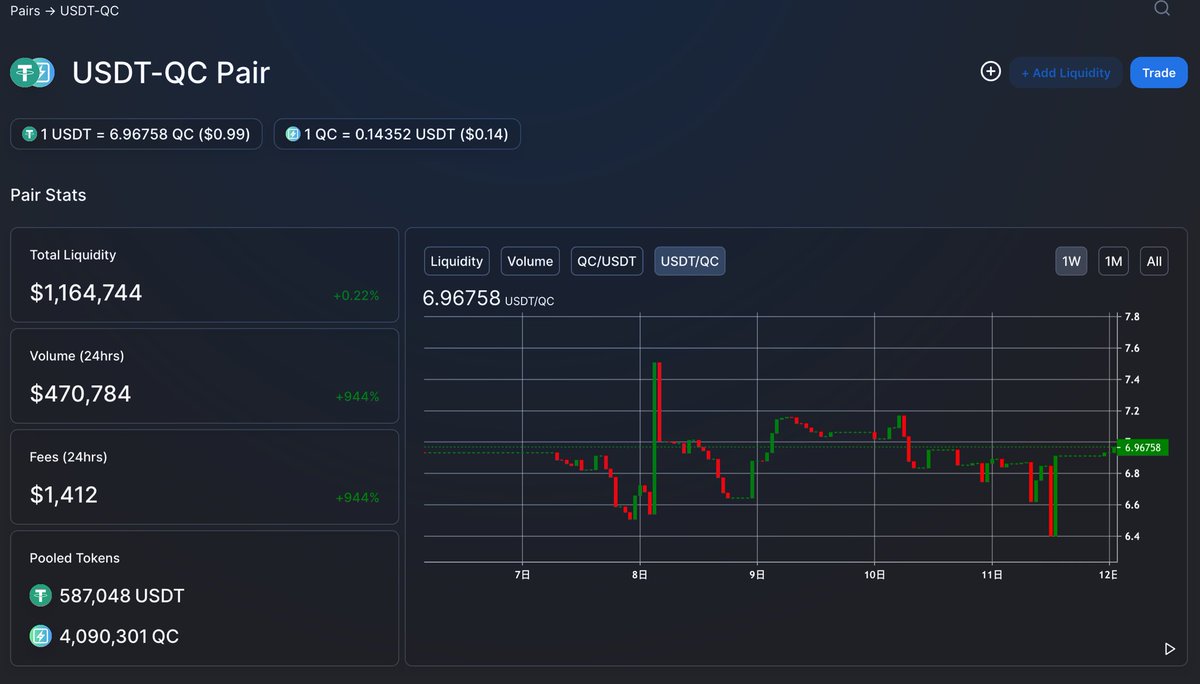This screenshot has width=1200, height=684.
Task: Click the +0.22% liquidity change
Action: [356, 295]
